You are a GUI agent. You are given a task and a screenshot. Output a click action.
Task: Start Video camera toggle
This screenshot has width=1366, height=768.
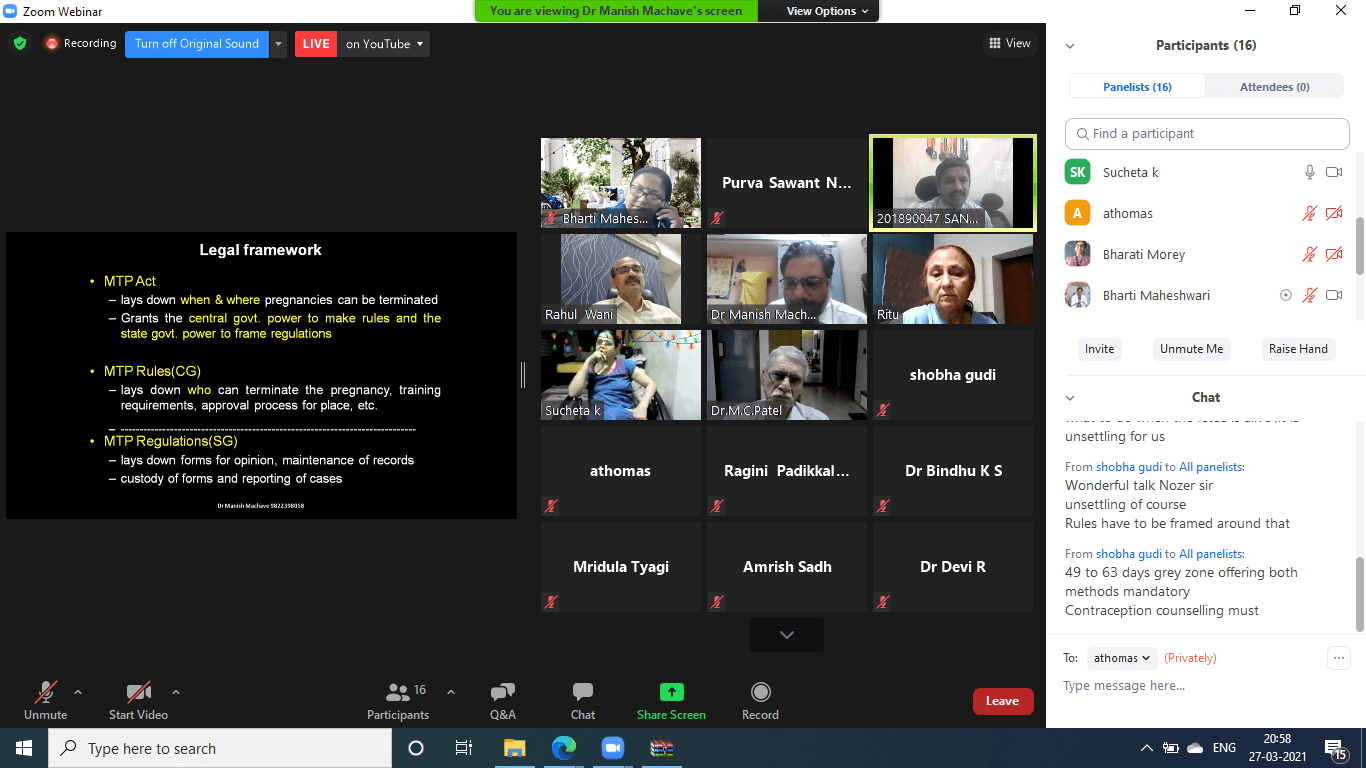(x=138, y=693)
